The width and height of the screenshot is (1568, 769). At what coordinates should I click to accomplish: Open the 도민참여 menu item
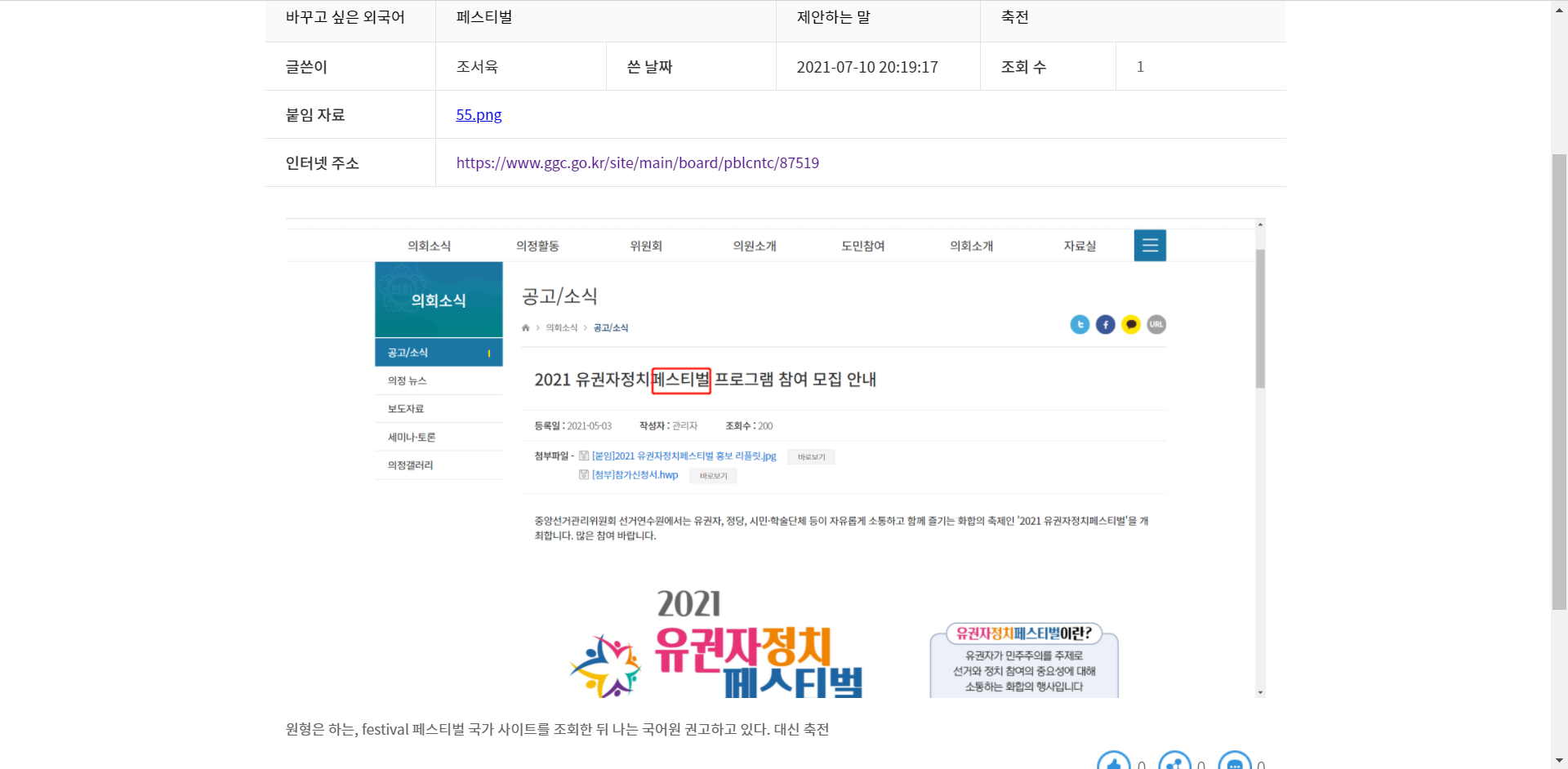pos(863,246)
